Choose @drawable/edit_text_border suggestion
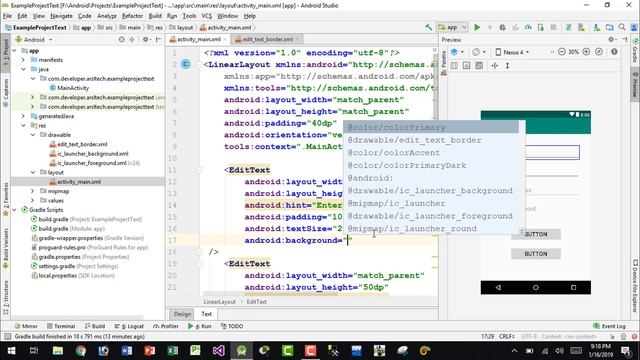The width and height of the screenshot is (640, 360). point(431,140)
